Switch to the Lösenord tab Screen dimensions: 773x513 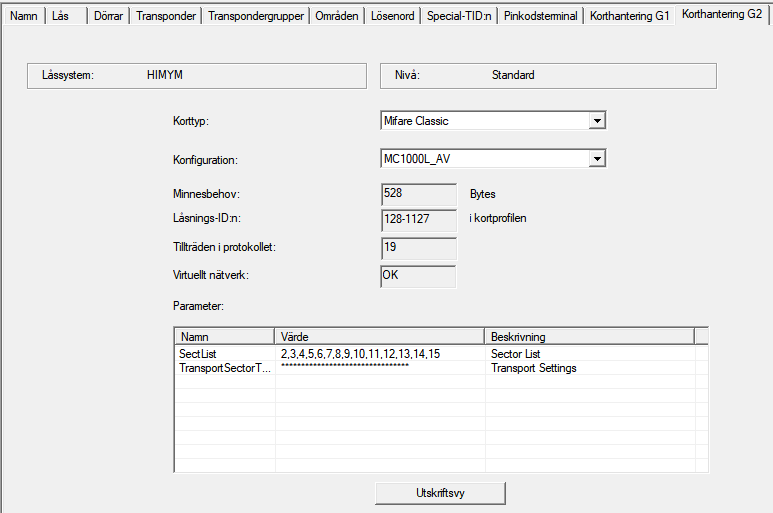[393, 16]
